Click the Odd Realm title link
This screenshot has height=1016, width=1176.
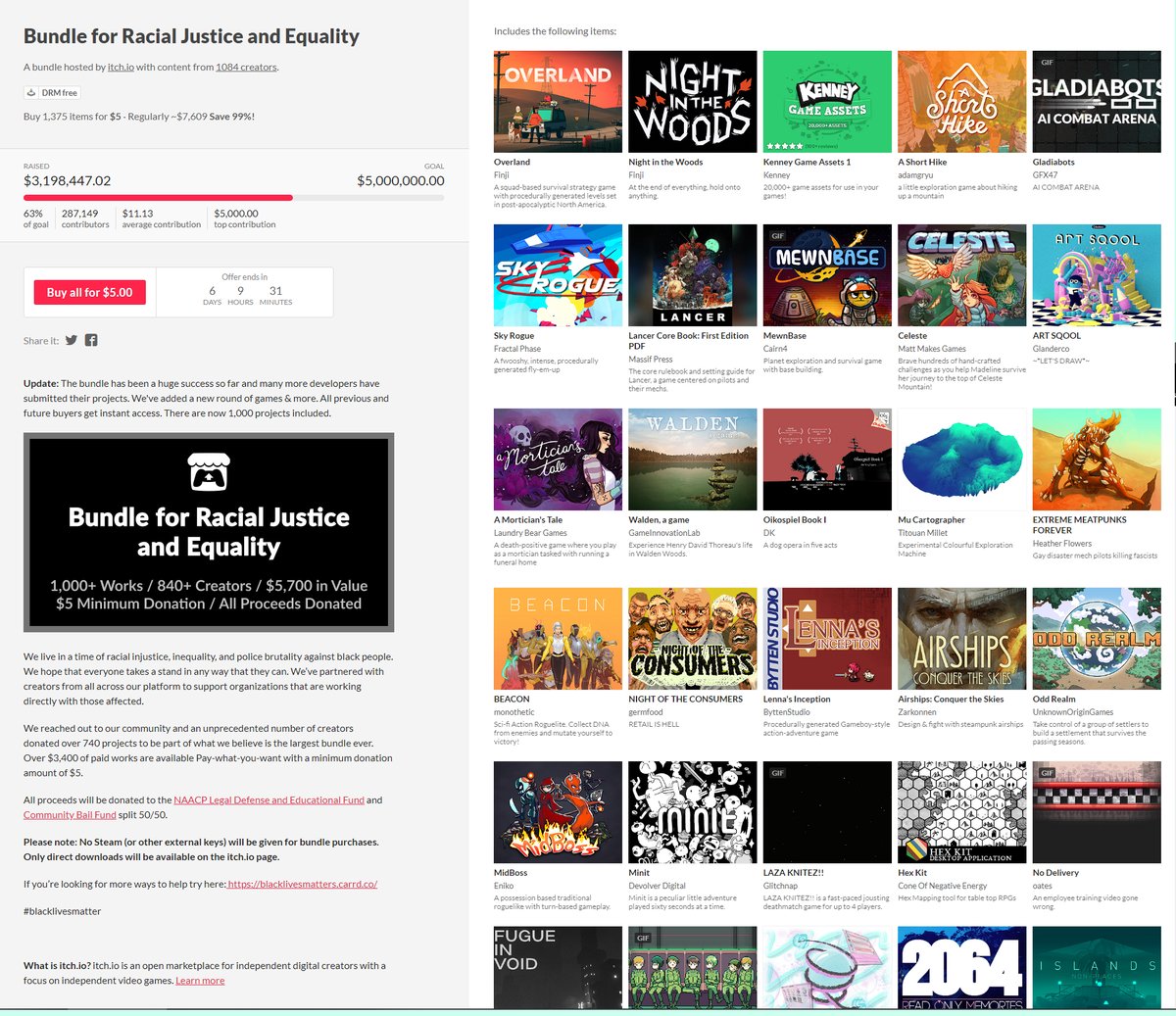pyautogui.click(x=1054, y=700)
